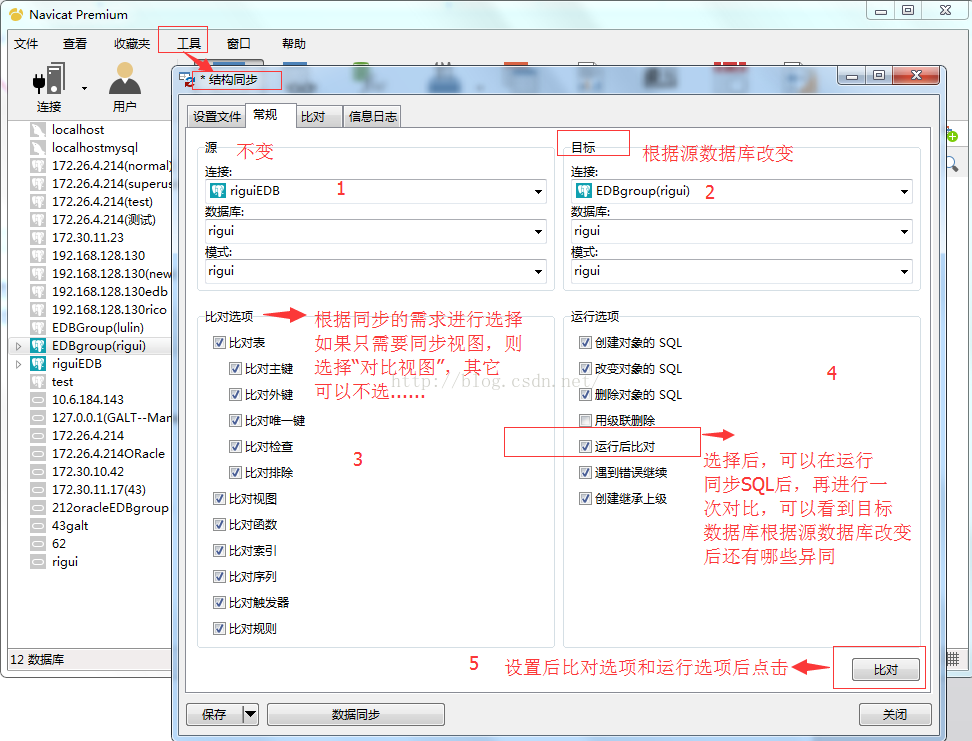Viewport: 972px width, 741px height.
Task: Toggle 比对外键 checkbox
Action: coord(235,394)
